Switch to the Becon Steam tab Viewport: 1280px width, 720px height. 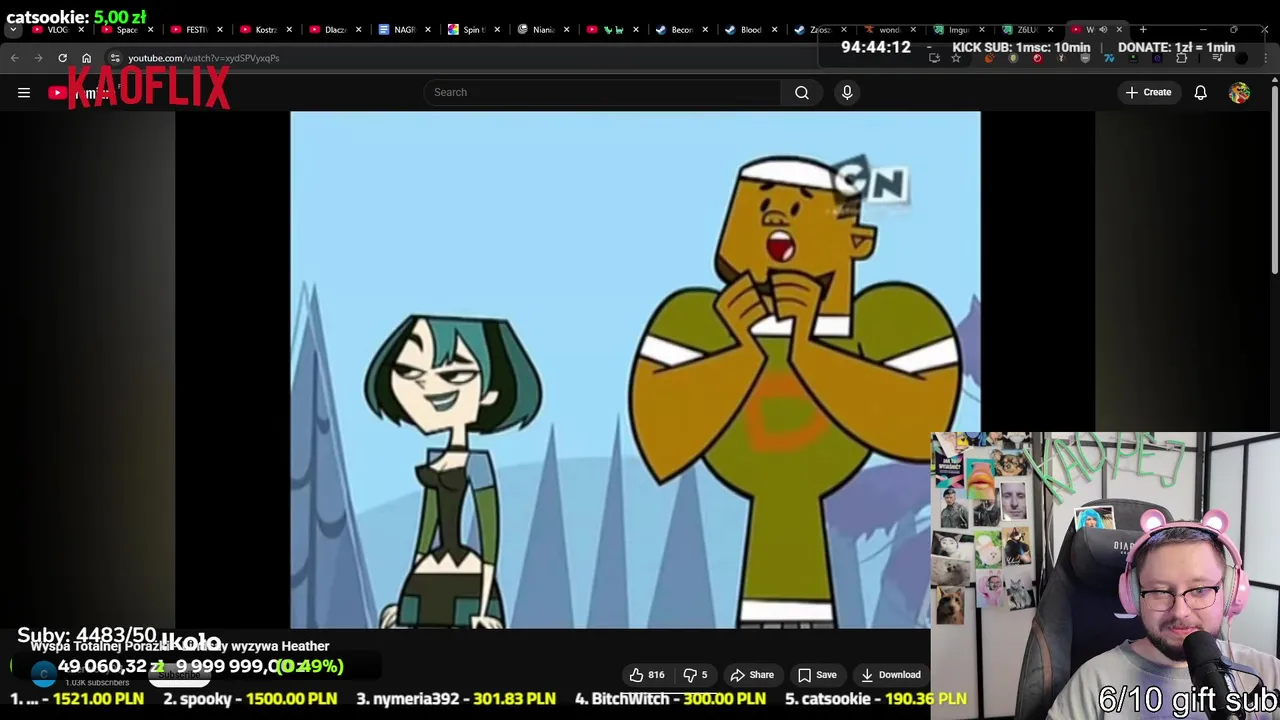pos(680,30)
